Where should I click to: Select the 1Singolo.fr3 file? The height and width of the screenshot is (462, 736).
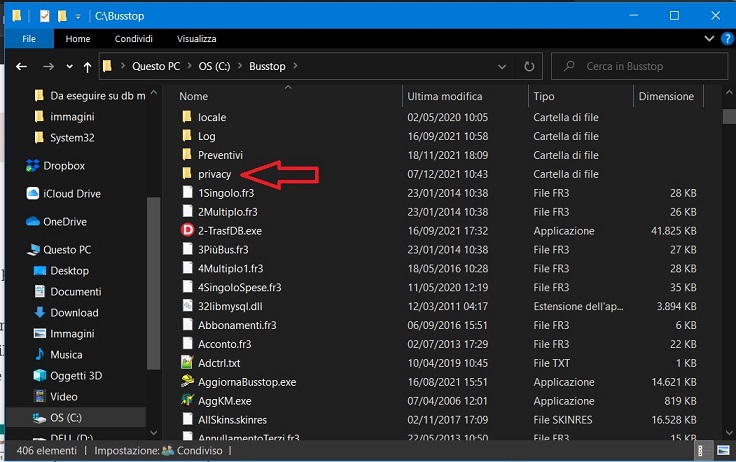(226, 193)
